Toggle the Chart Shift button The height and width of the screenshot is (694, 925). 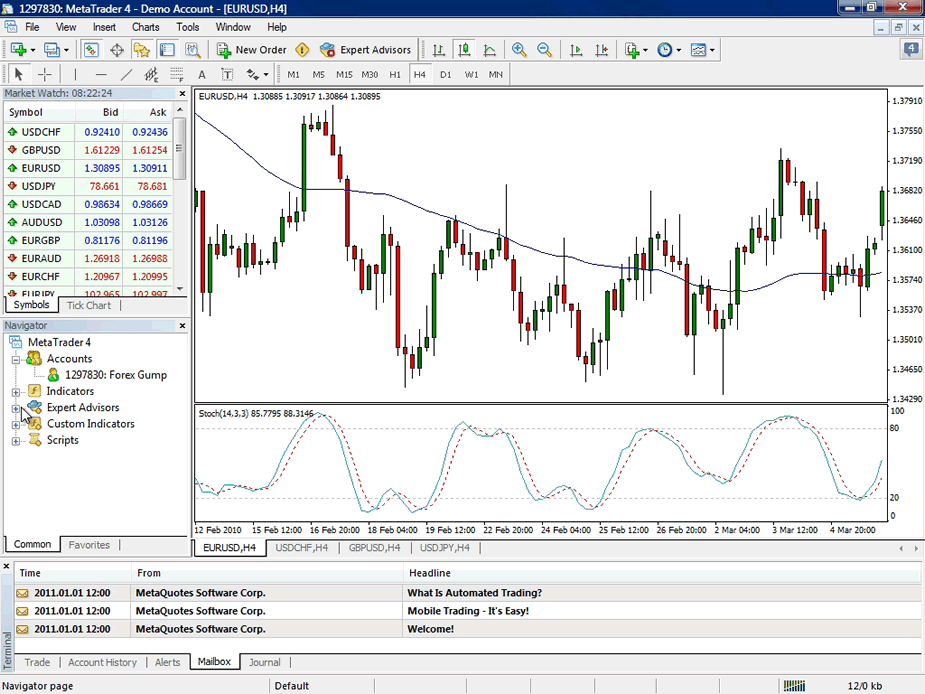(602, 50)
